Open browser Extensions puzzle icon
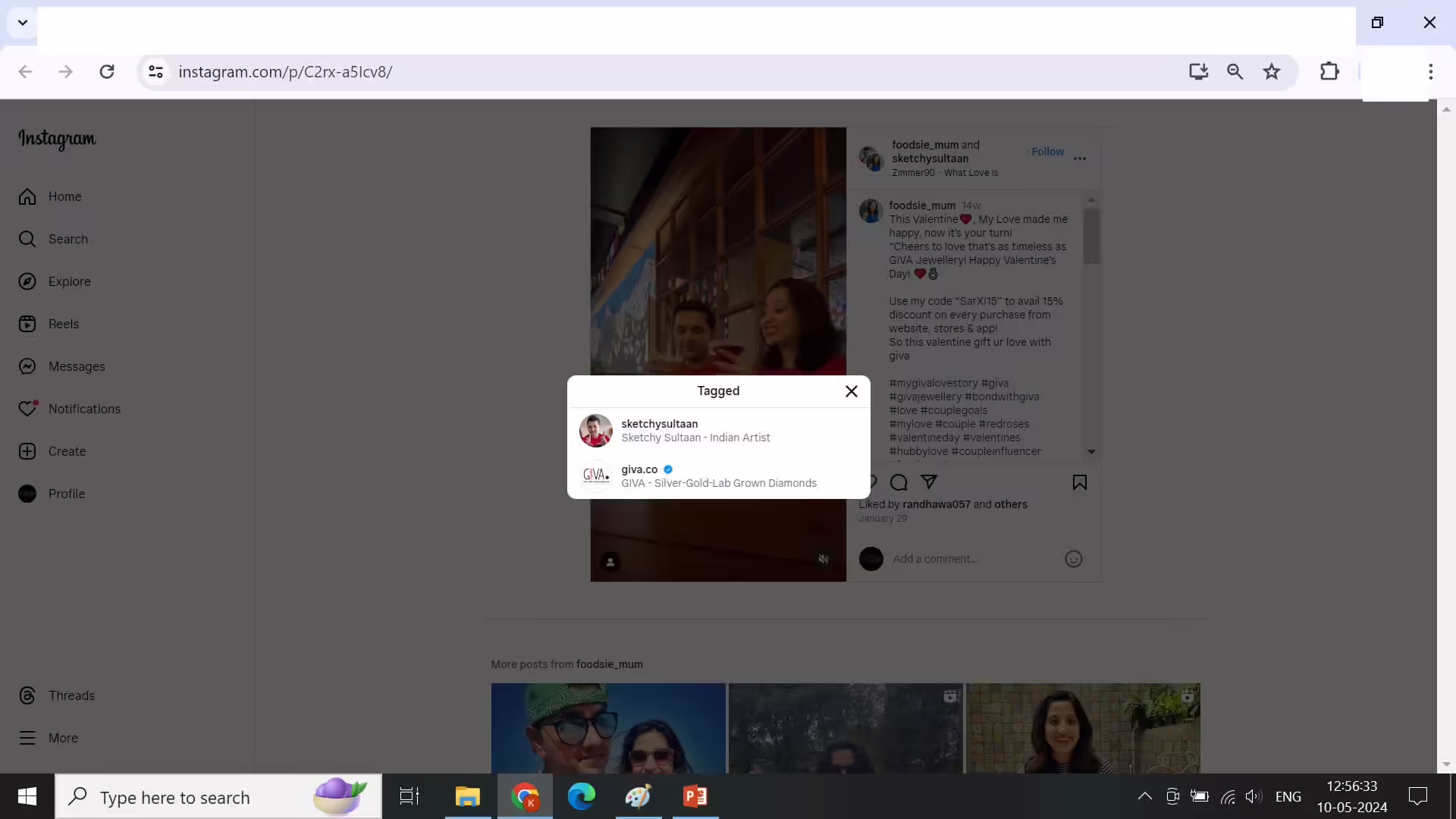This screenshot has width=1456, height=819. pos(1329,71)
